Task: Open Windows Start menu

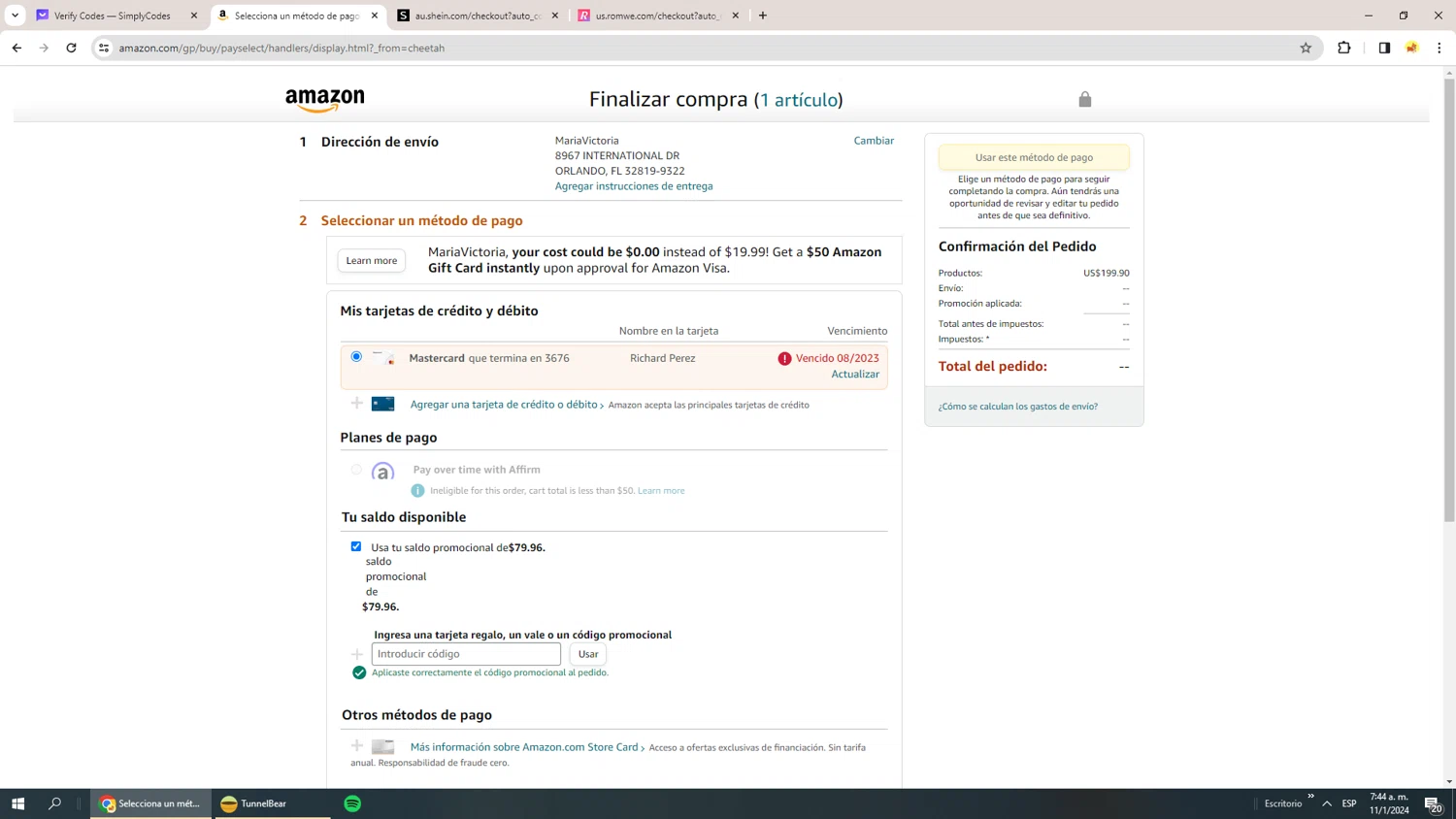Action: click(x=17, y=803)
